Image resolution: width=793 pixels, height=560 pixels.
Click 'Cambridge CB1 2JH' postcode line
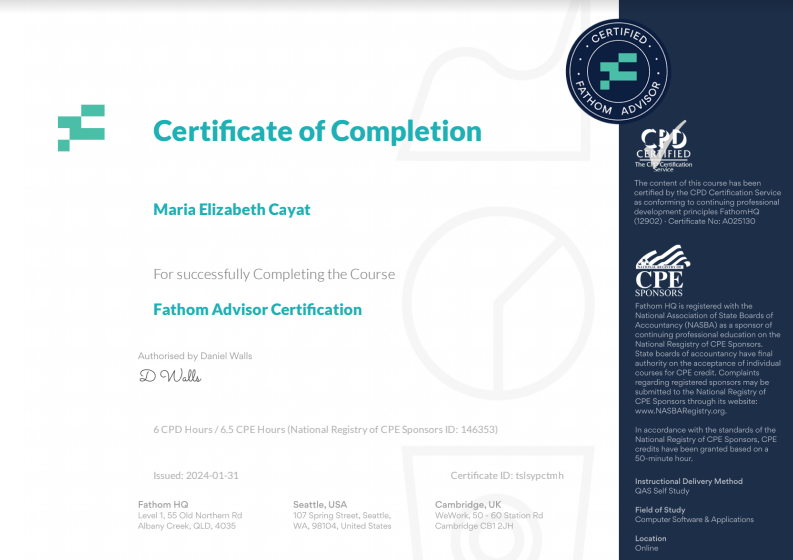(x=474, y=526)
